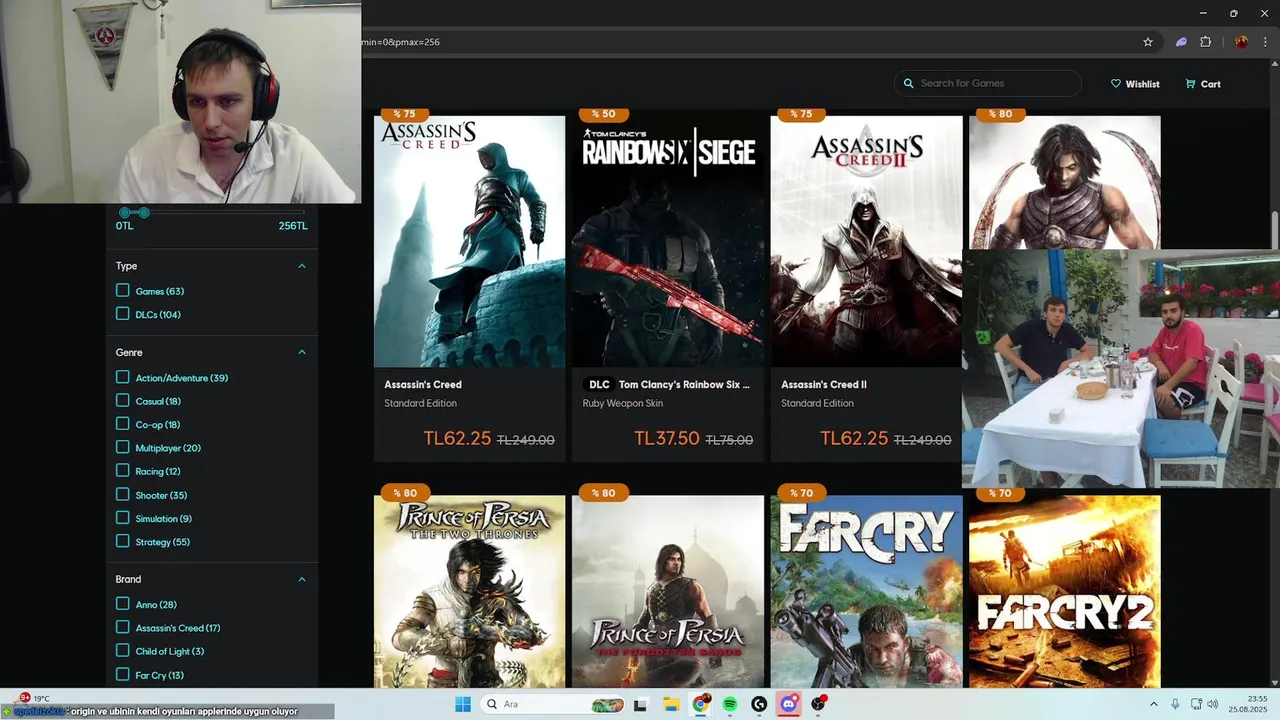Image resolution: width=1280 pixels, height=720 pixels.
Task: Open the Windows Start menu
Action: 463,704
